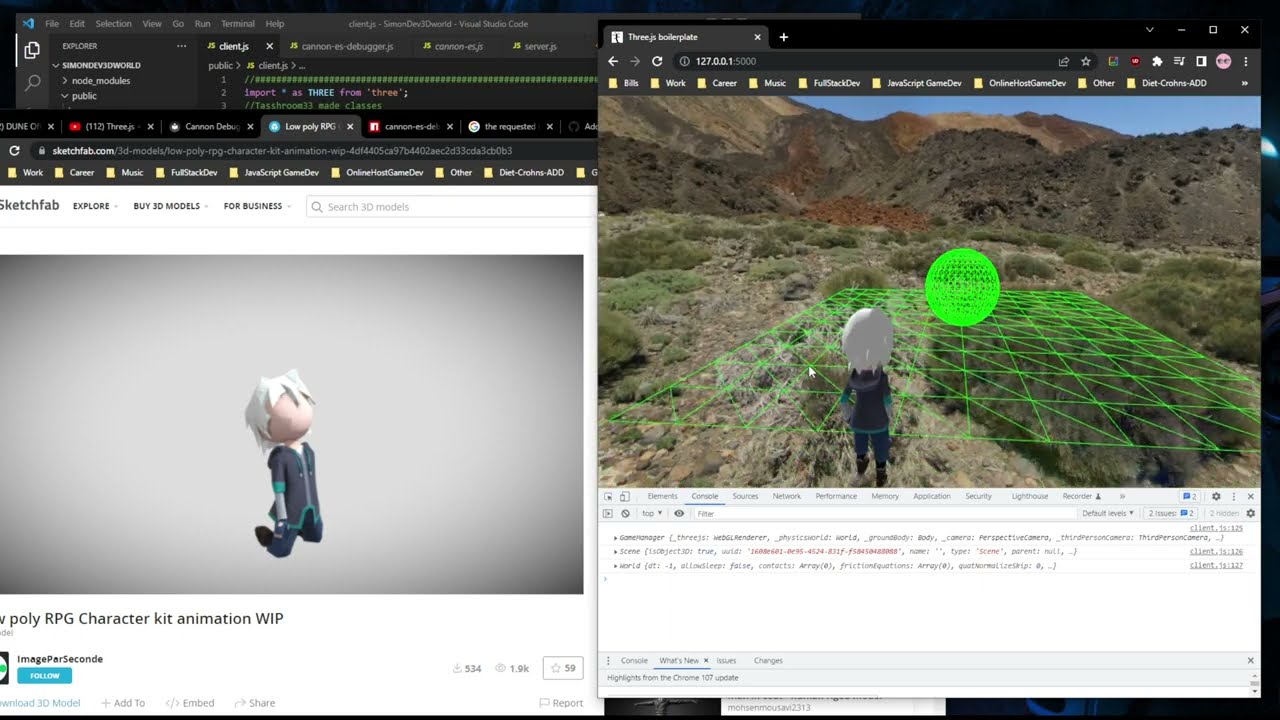Image resolution: width=1280 pixels, height=720 pixels.
Task: Reload the Sketchfab browser page
Action: [14, 150]
